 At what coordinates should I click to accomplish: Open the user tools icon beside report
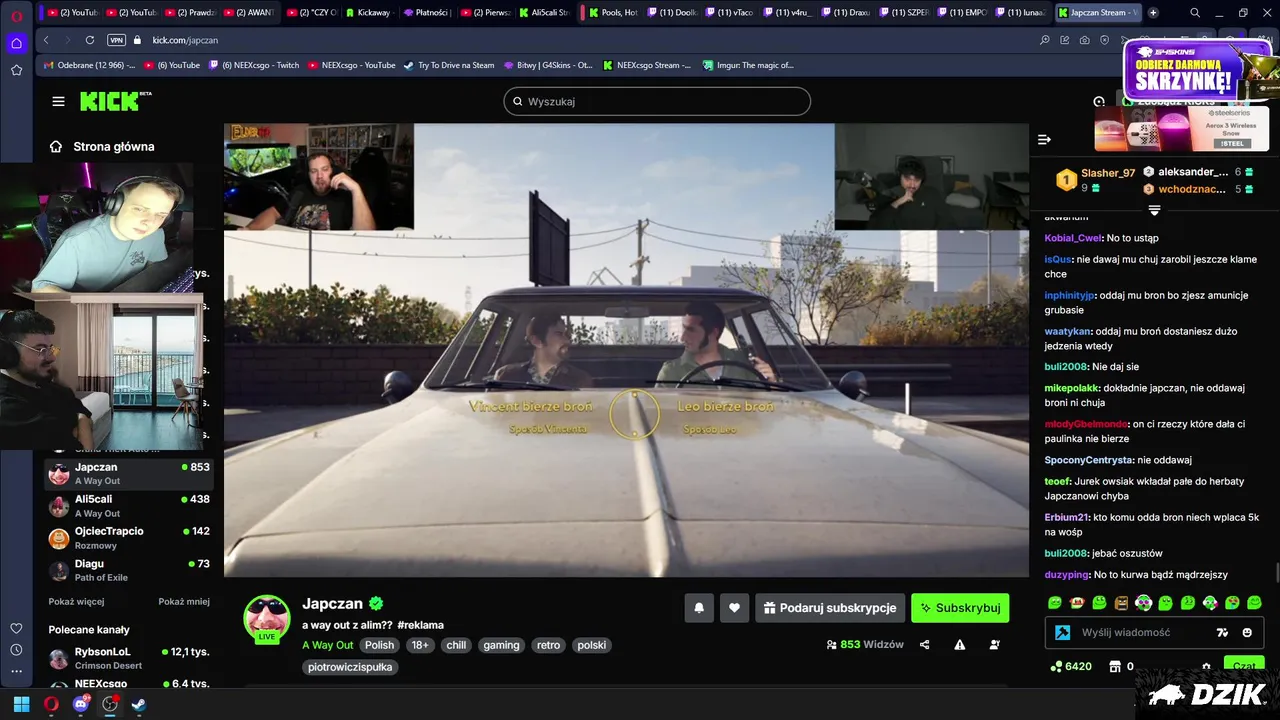coord(994,645)
